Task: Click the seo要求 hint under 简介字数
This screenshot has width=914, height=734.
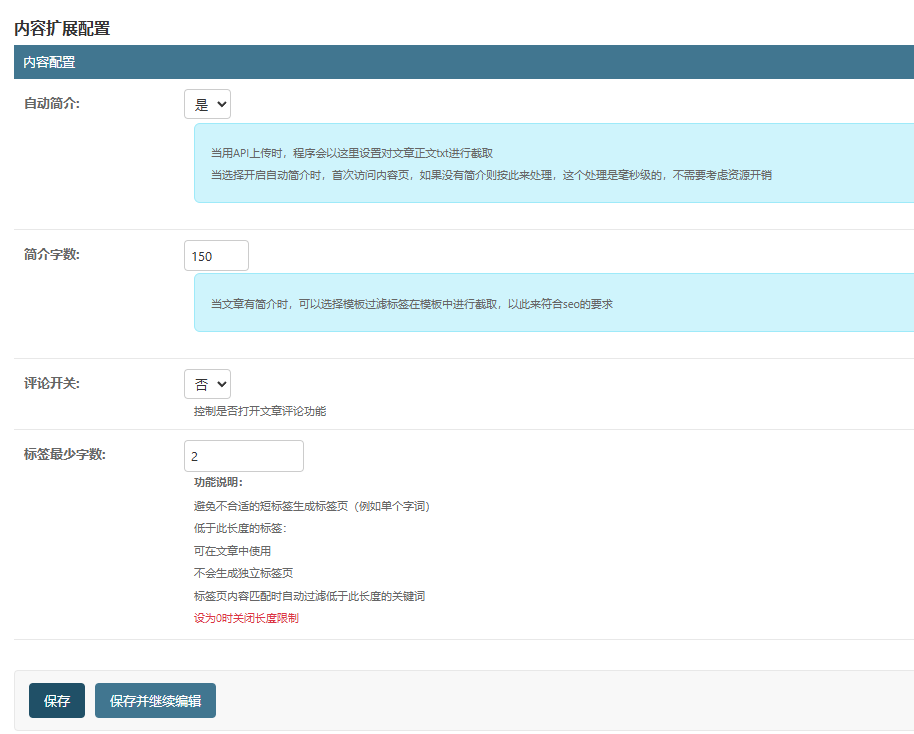Action: 411,303
